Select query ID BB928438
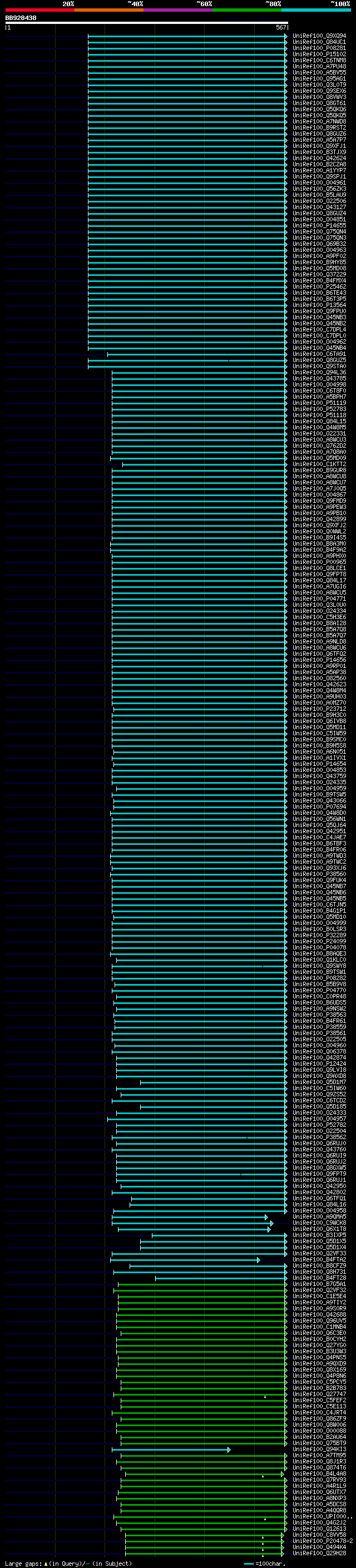Screen dimensions: 356x1568 pos(21,18)
